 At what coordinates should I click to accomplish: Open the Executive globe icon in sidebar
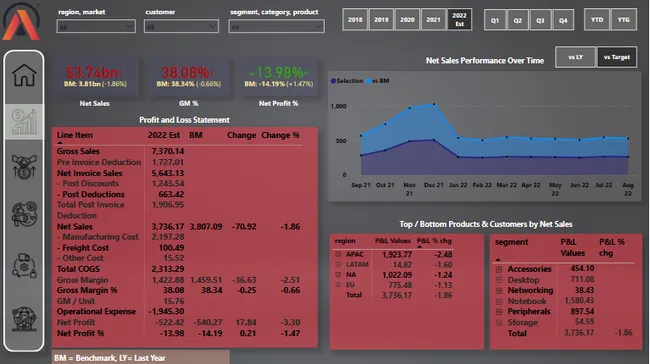(x=24, y=318)
